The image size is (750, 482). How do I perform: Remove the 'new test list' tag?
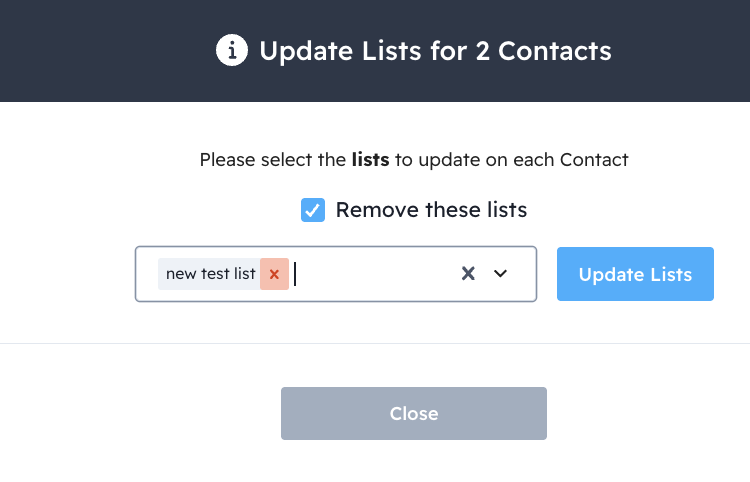[x=274, y=274]
